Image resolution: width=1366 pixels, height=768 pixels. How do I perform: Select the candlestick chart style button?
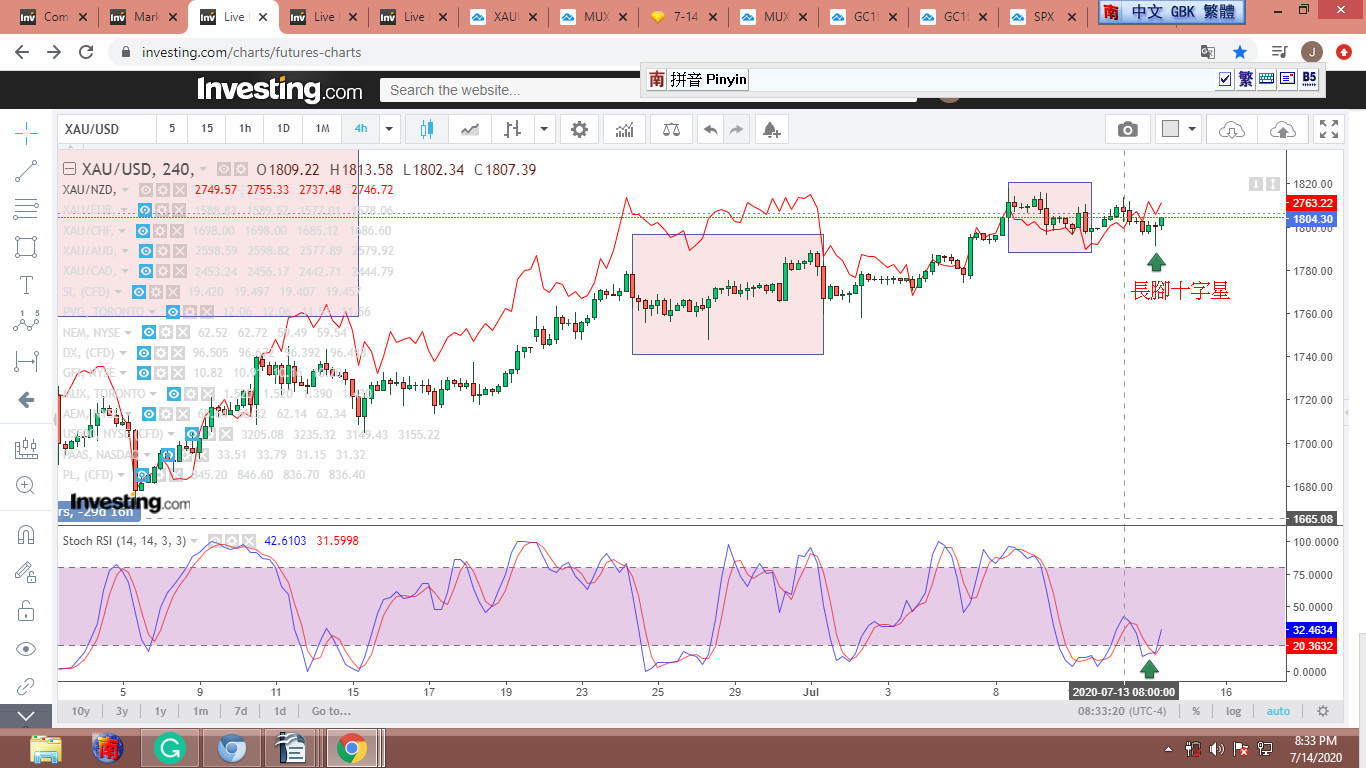428,129
